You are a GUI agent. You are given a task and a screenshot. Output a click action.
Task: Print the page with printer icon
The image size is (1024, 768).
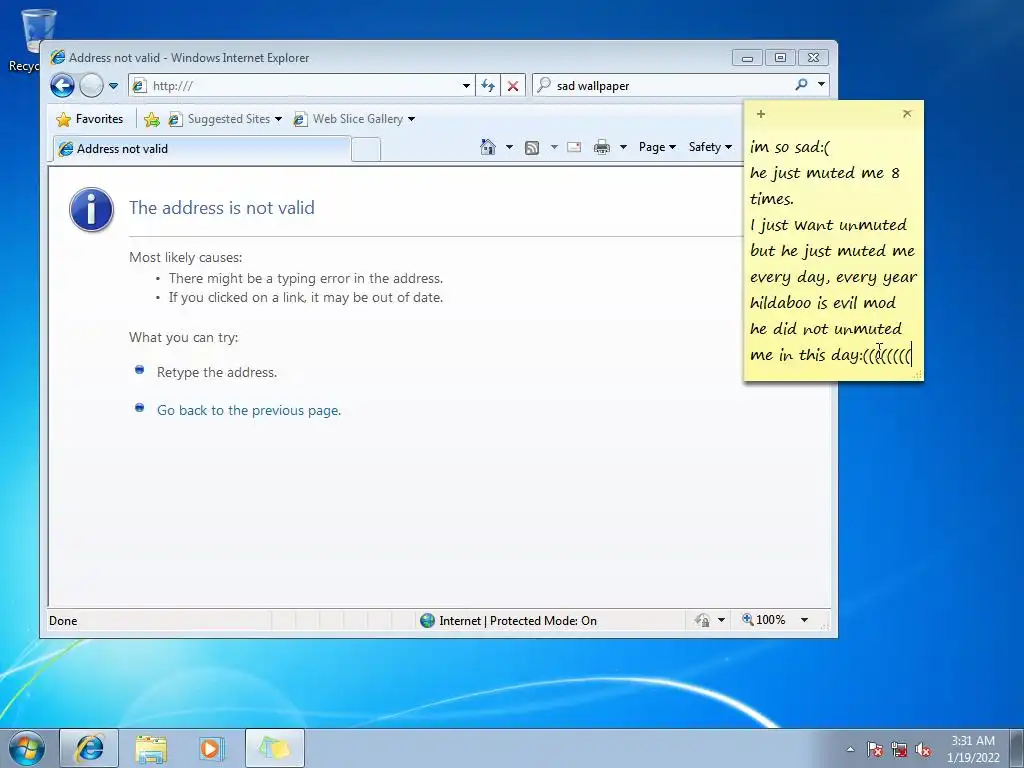(x=601, y=147)
